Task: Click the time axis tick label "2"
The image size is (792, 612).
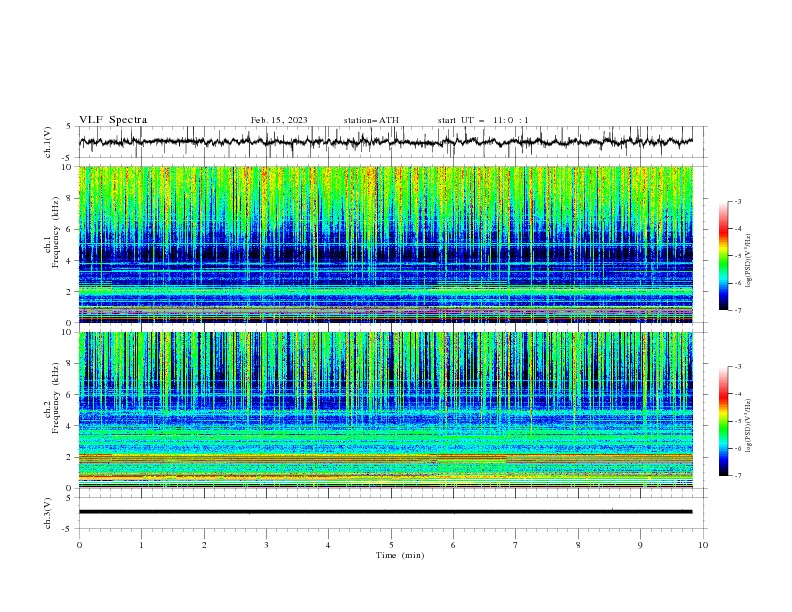Action: [204, 545]
